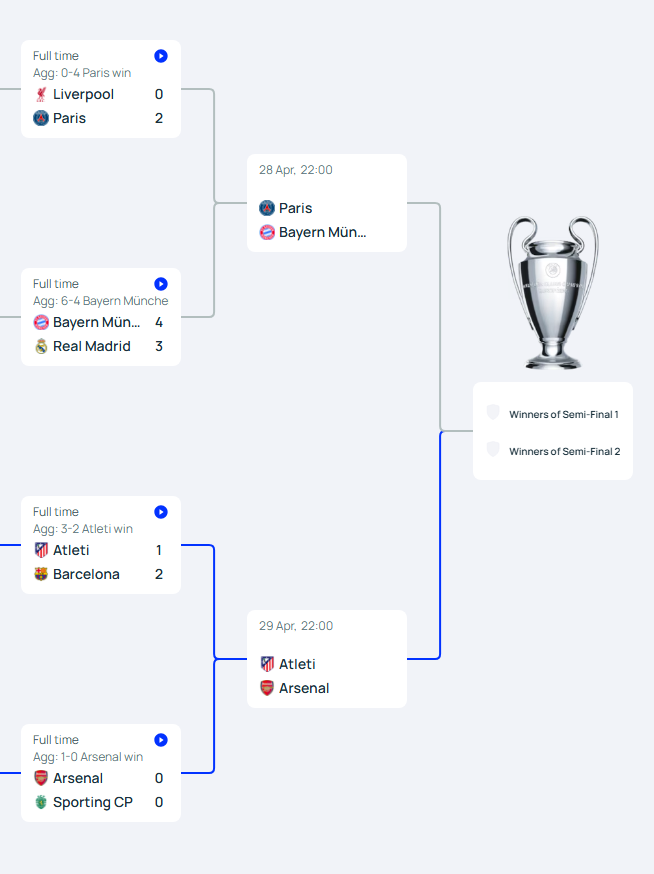Click Bayern München crest in semi-final card
The height and width of the screenshot is (874, 654).
coord(267,232)
